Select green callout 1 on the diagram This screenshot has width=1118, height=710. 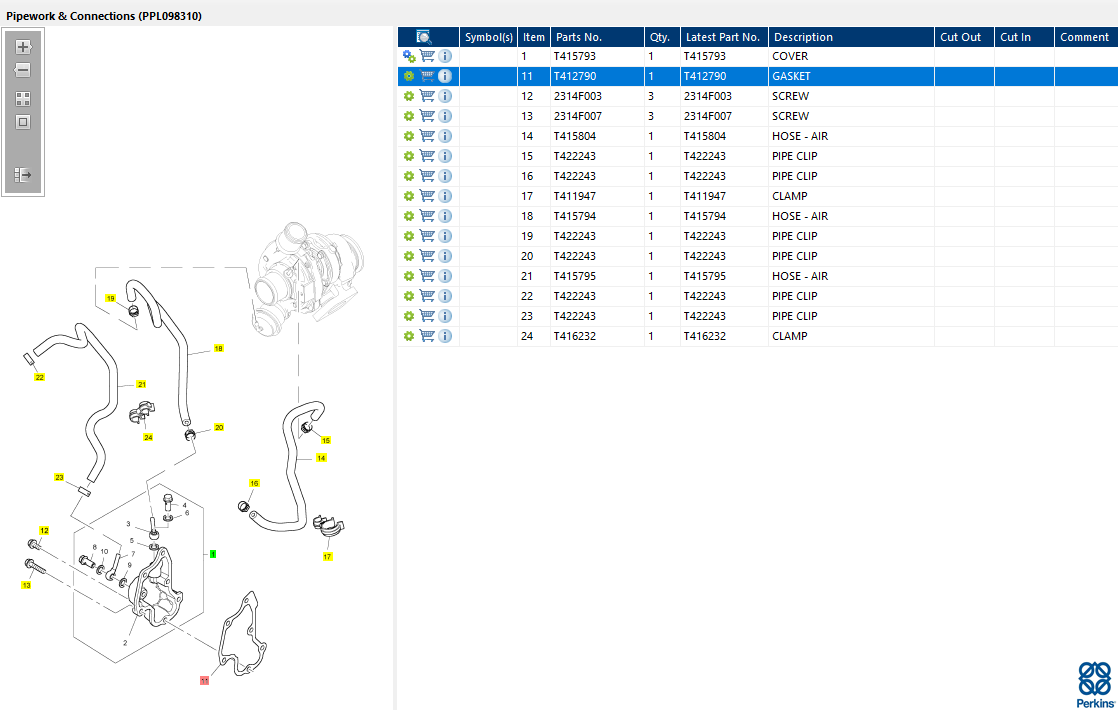pos(212,554)
